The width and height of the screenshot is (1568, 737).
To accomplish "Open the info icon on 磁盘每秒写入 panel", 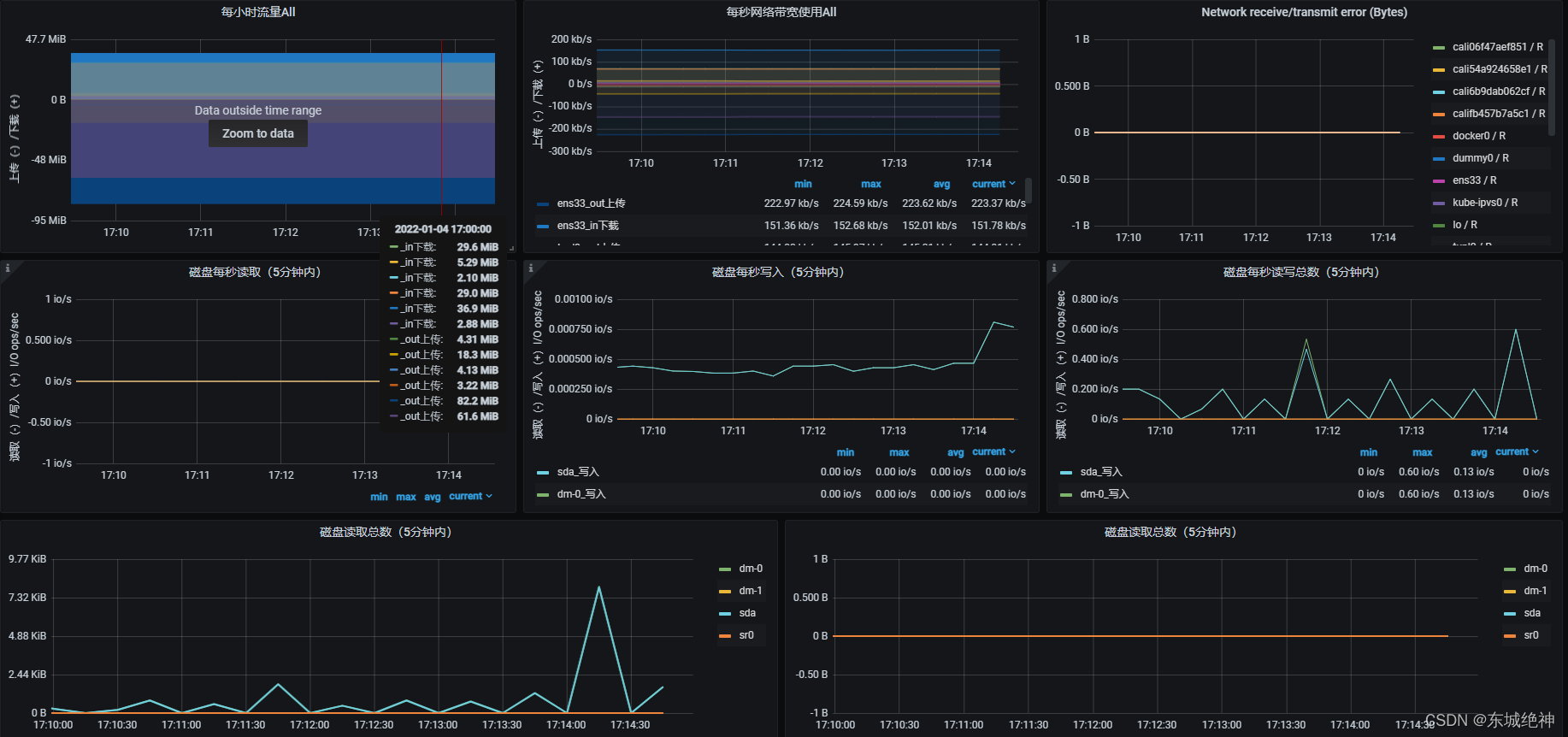I will (531, 268).
